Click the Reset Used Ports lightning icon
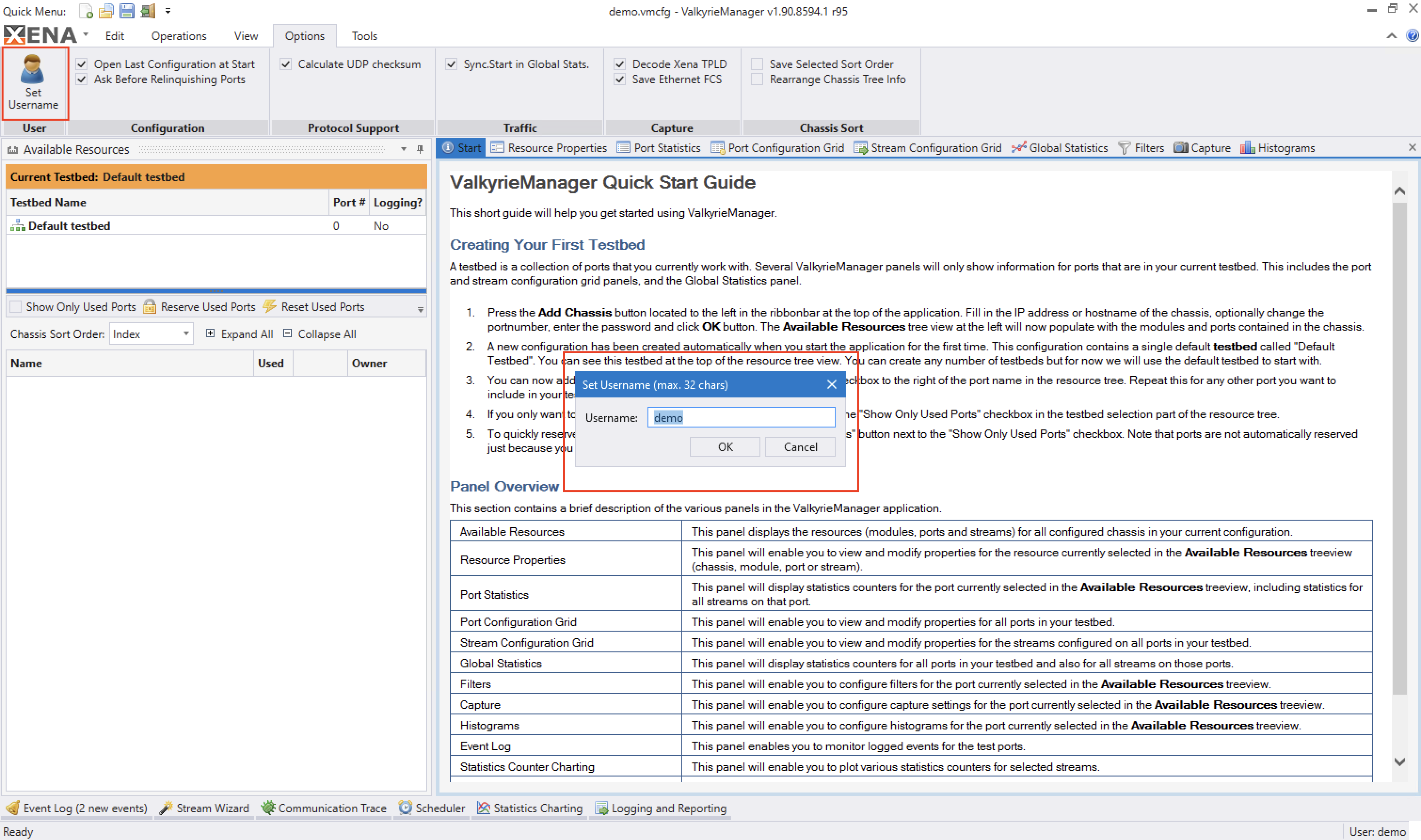The height and width of the screenshot is (840, 1421). click(270, 307)
